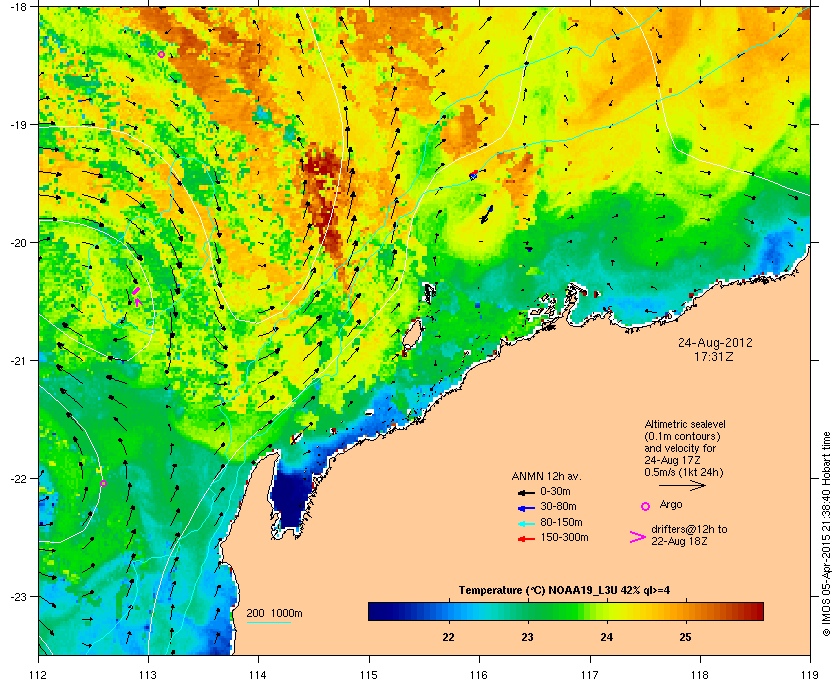Click the cyan 200 1000m isobath legend line
840x680 pixels.
(x=269, y=622)
